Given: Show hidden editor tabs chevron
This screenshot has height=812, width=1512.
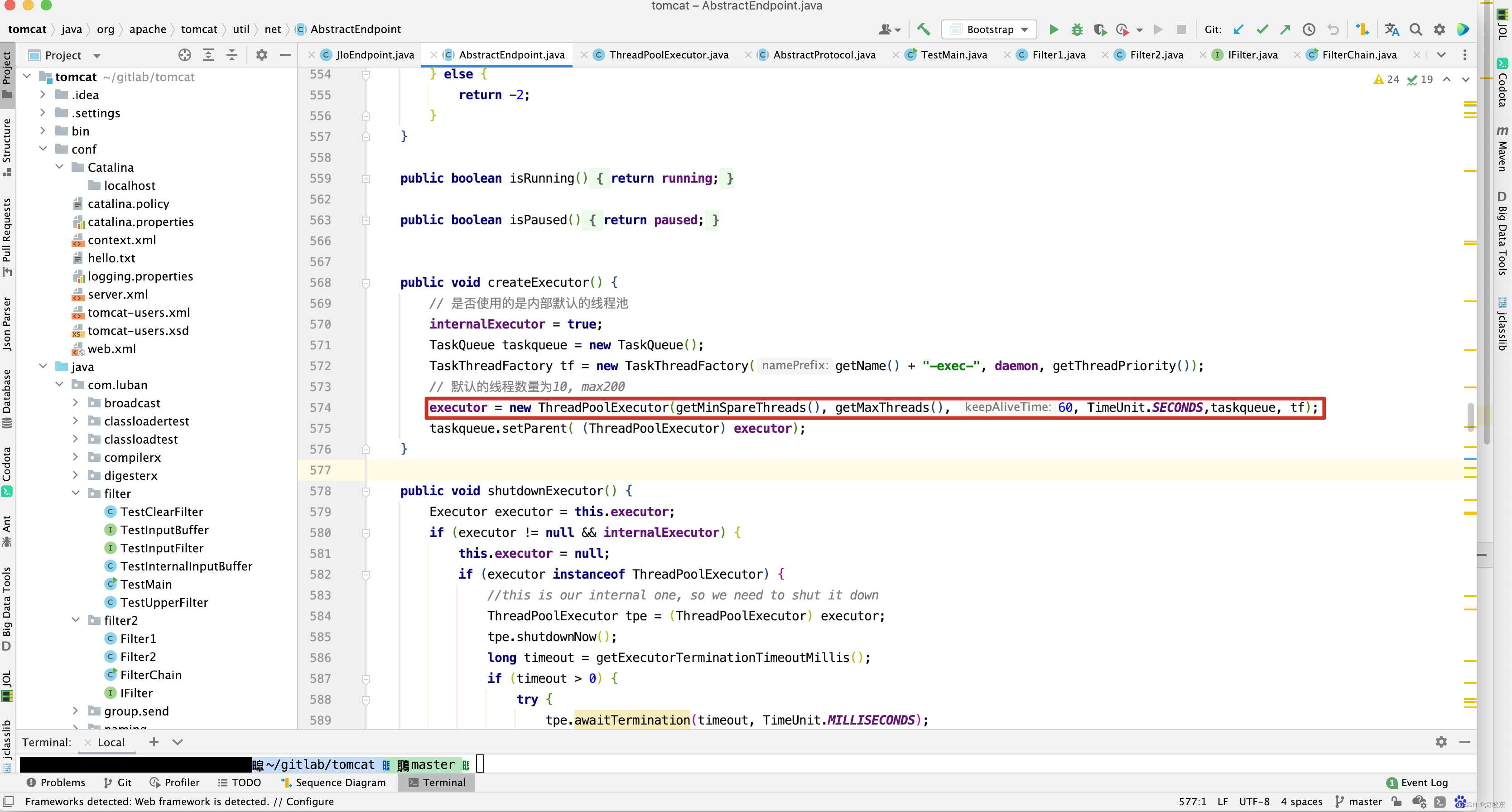Looking at the screenshot, I should pyautogui.click(x=1441, y=55).
